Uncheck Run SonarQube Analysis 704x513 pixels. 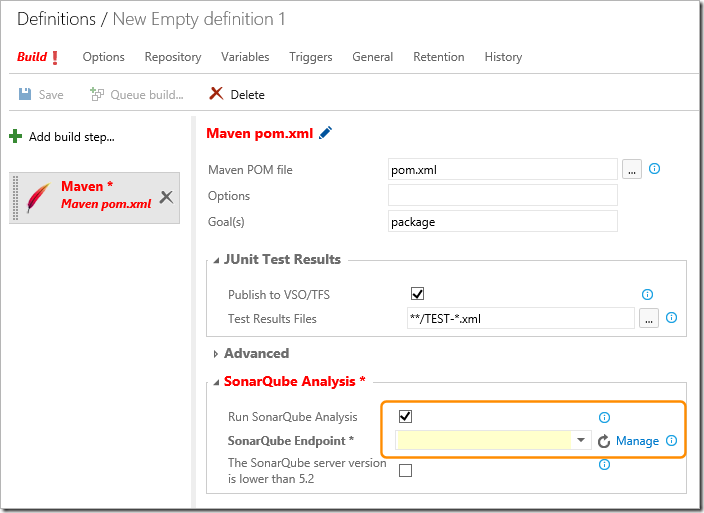coord(405,417)
